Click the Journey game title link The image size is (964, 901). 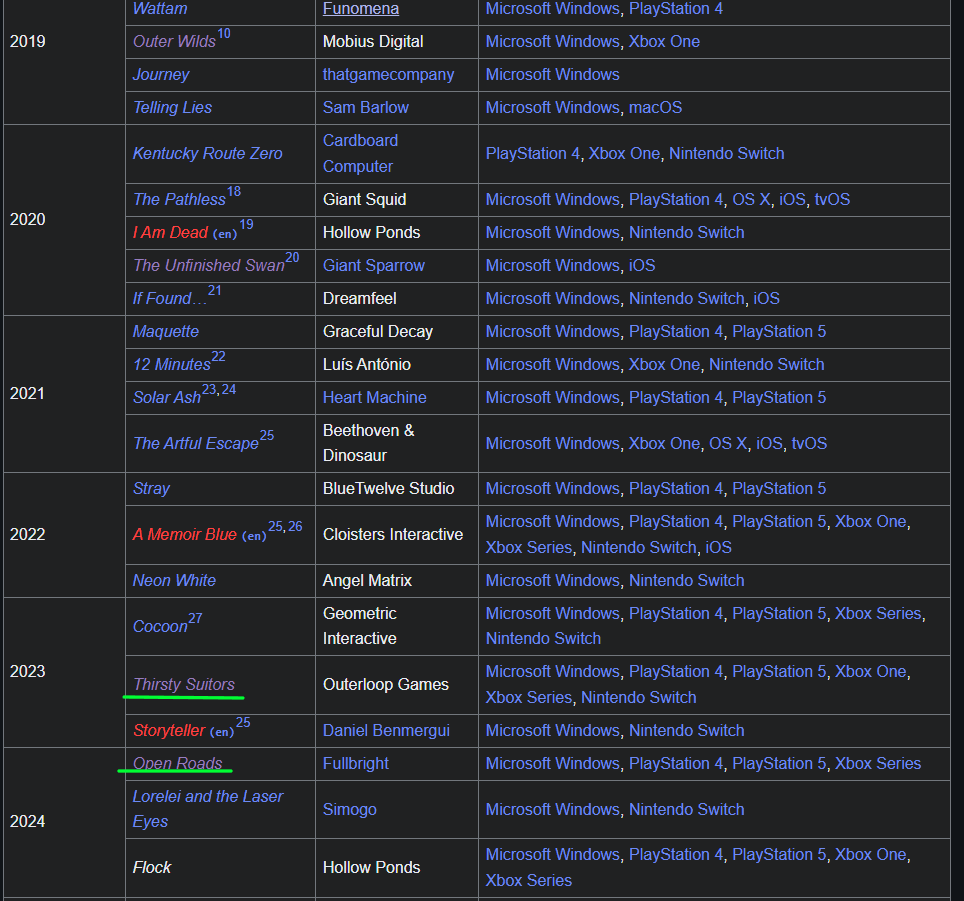pyautogui.click(x=161, y=74)
